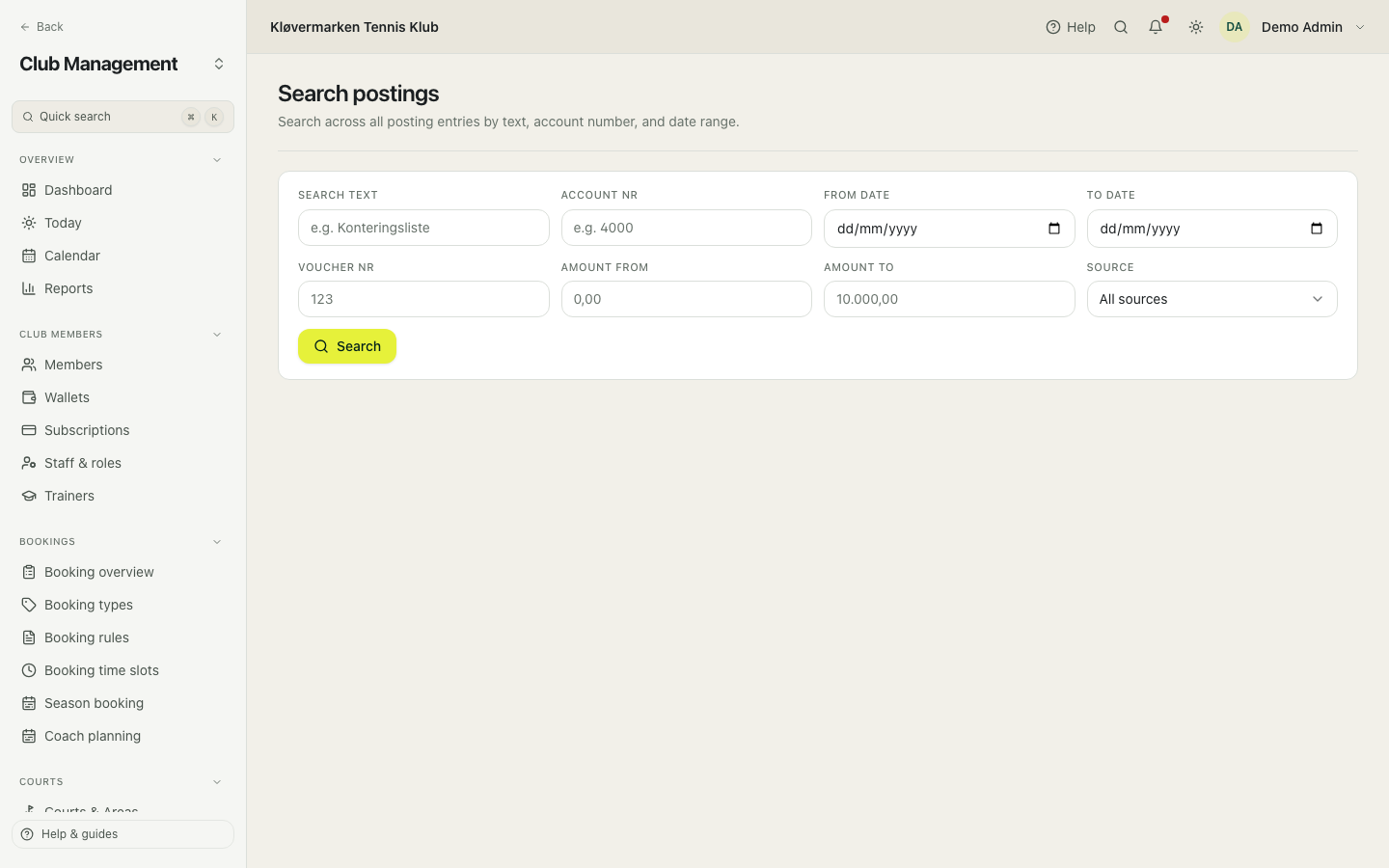Screen dimensions: 1389x868
Task: Open Reports from the sidebar
Action: [123, 288]
